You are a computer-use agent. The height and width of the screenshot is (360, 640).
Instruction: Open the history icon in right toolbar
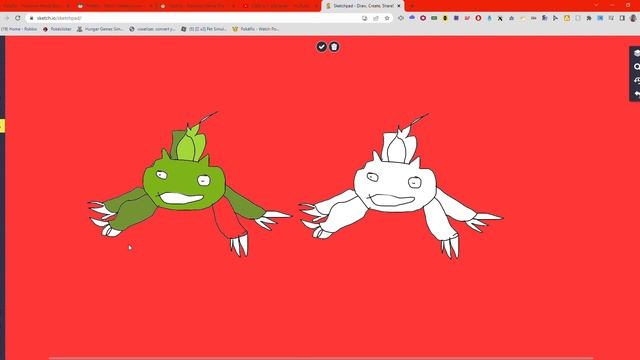coord(637,80)
